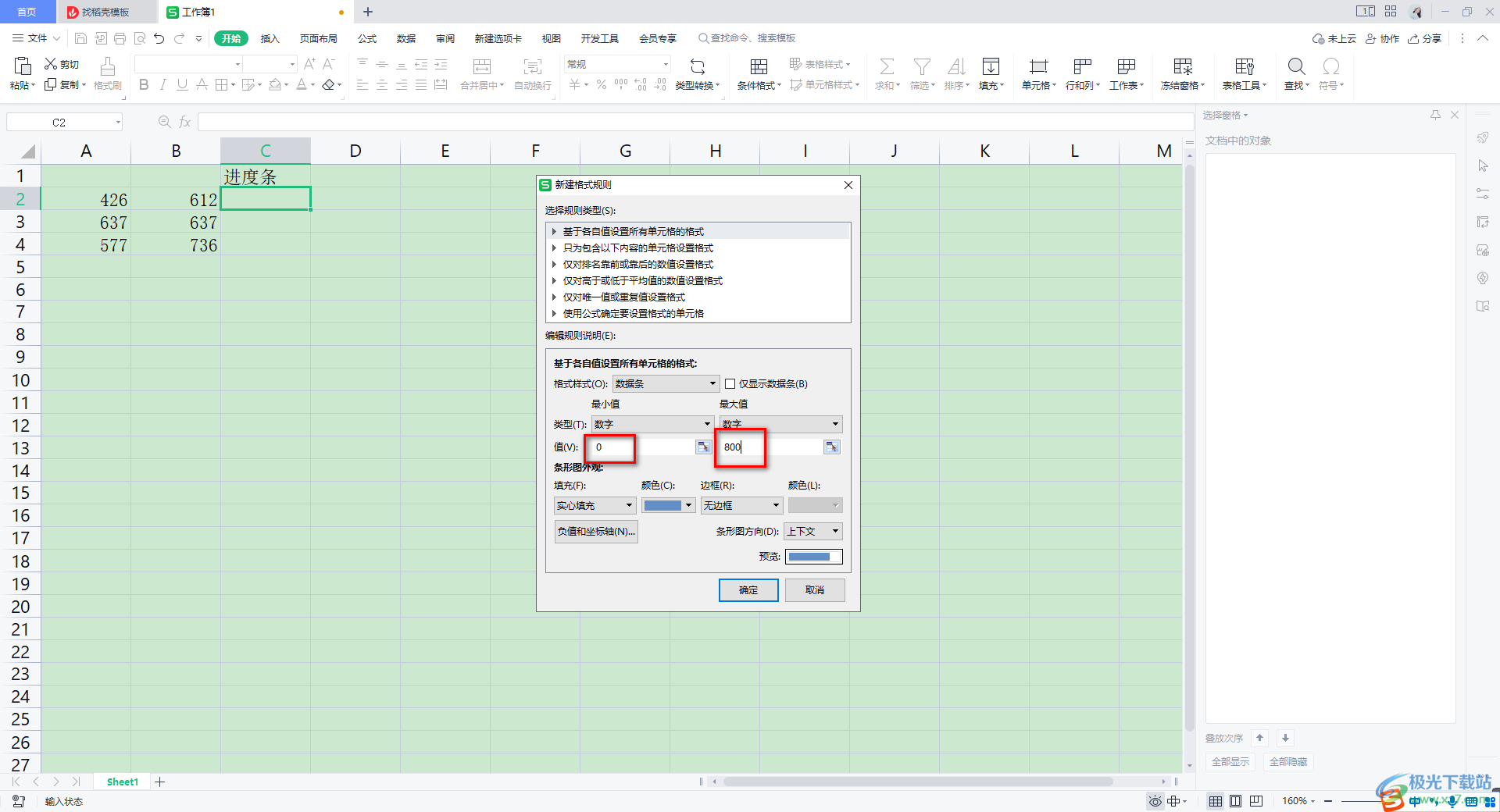Open the fill type dropdown showing solid fill
Viewport: 1500px width, 812px height.
[595, 505]
